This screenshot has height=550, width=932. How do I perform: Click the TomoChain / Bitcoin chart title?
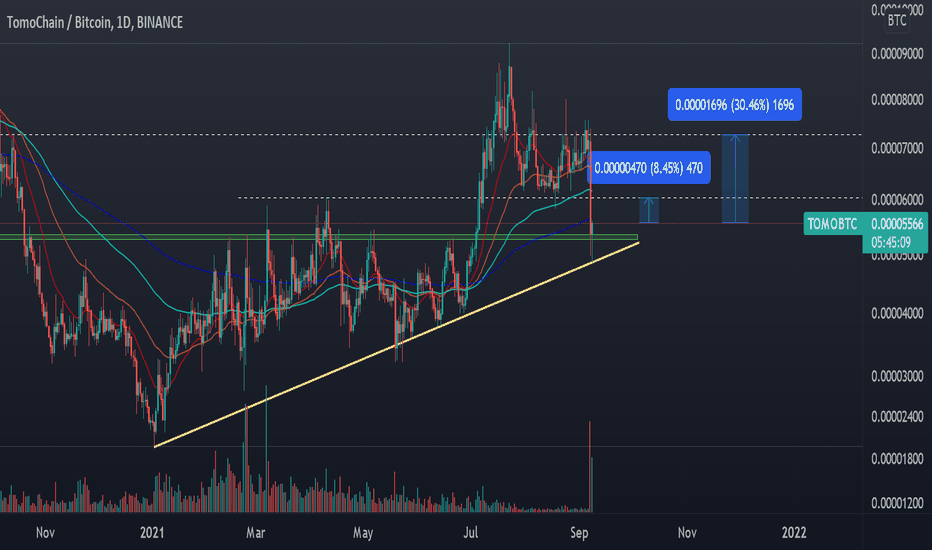coord(95,23)
